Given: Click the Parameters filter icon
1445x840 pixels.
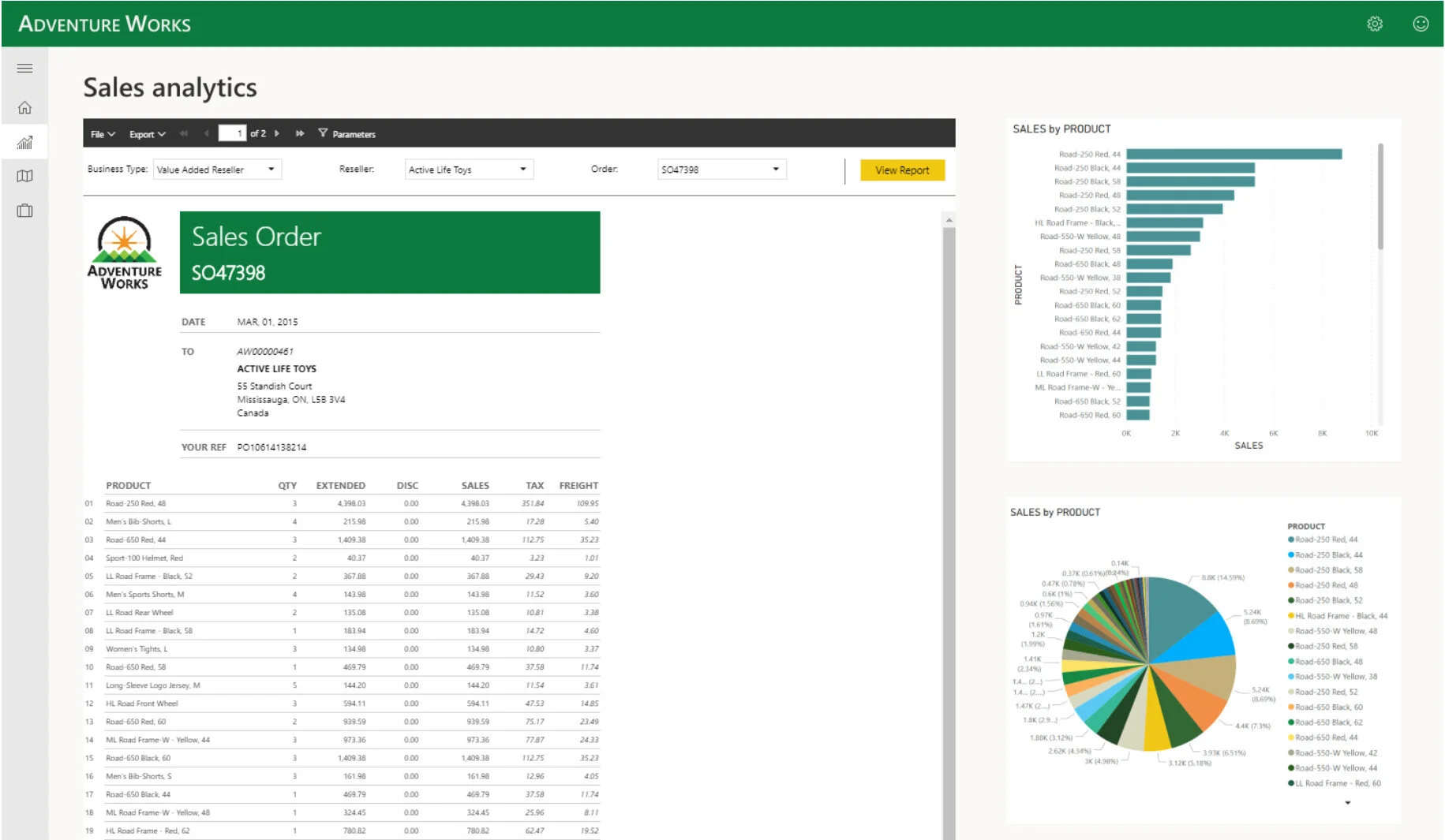Looking at the screenshot, I should click(x=323, y=133).
